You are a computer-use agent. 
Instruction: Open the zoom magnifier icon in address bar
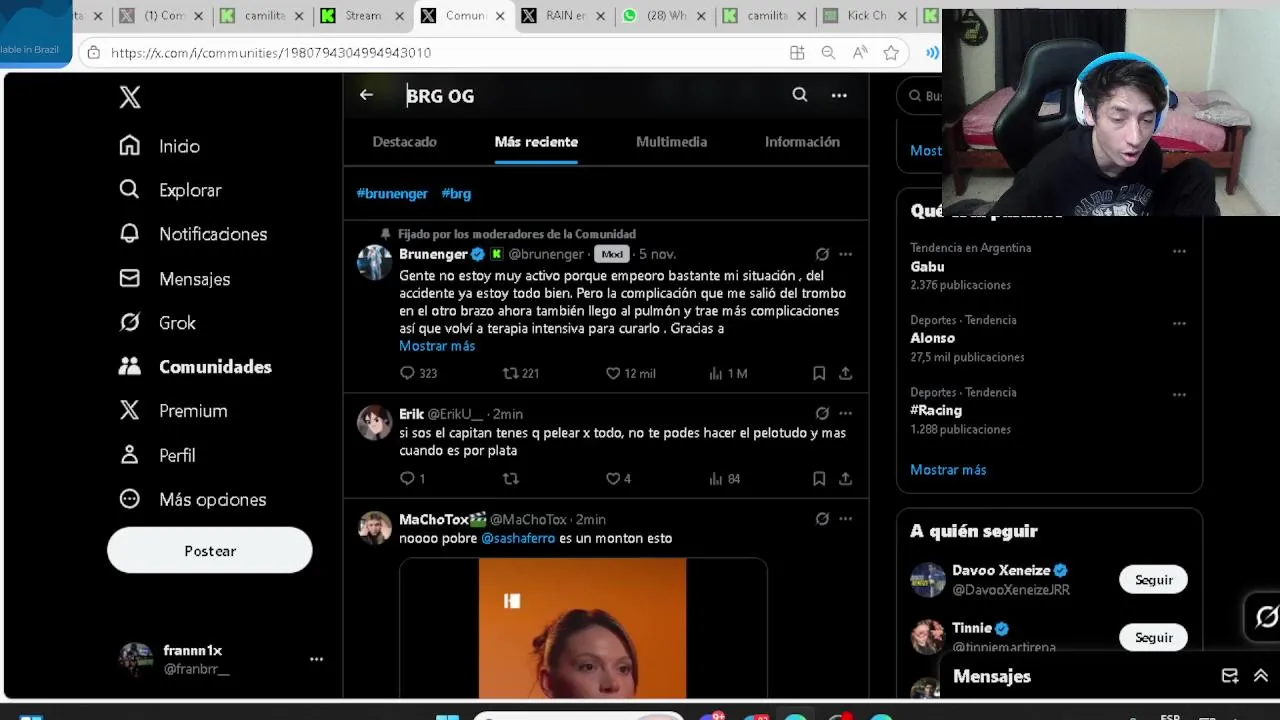pyautogui.click(x=828, y=53)
